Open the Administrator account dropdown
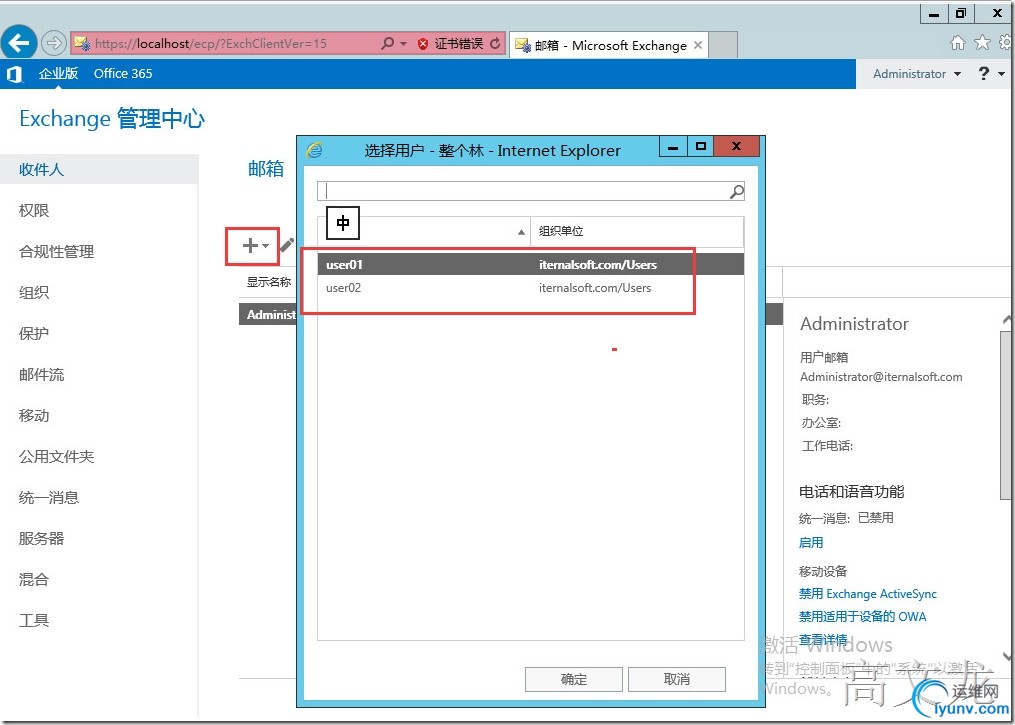 pos(917,74)
